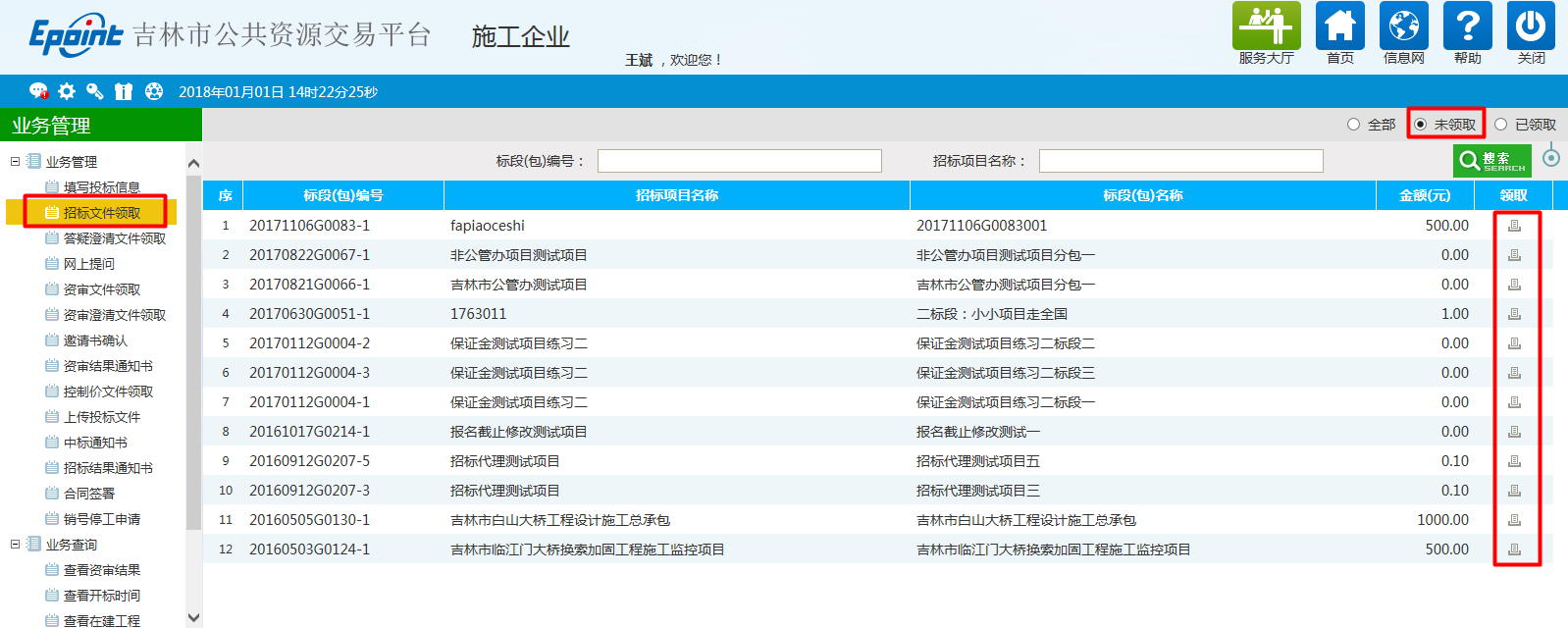
Task: Open the settings gear icon in toolbar
Action: [x=67, y=91]
